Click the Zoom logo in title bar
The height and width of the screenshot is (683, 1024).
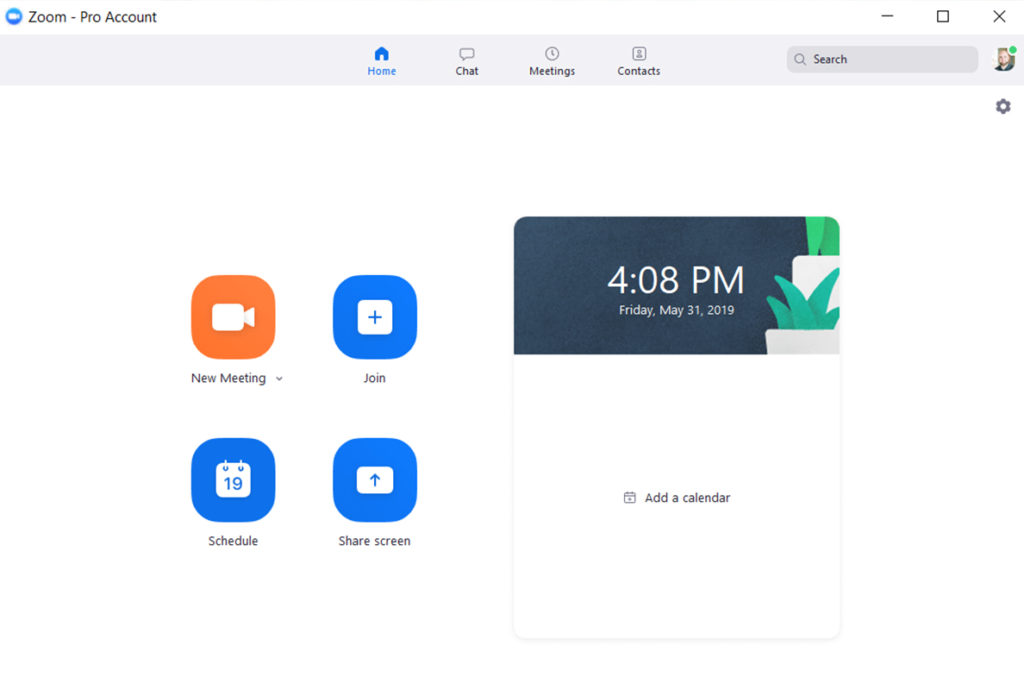click(14, 16)
